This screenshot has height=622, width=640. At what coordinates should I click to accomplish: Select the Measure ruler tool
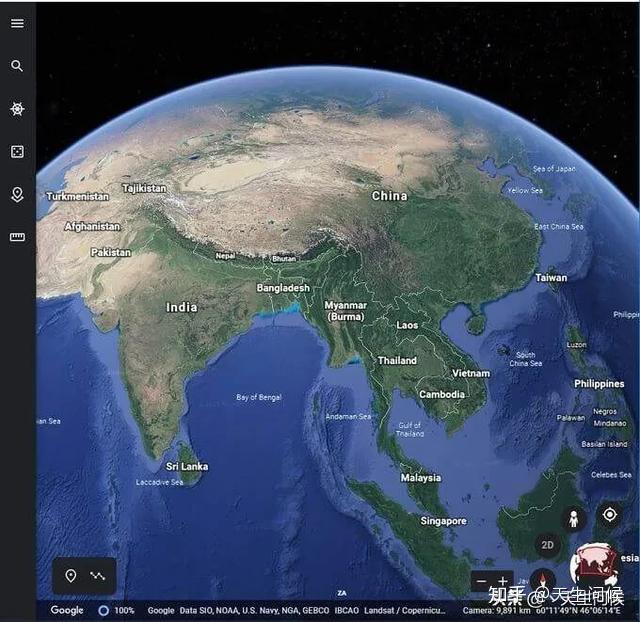click(x=17, y=237)
